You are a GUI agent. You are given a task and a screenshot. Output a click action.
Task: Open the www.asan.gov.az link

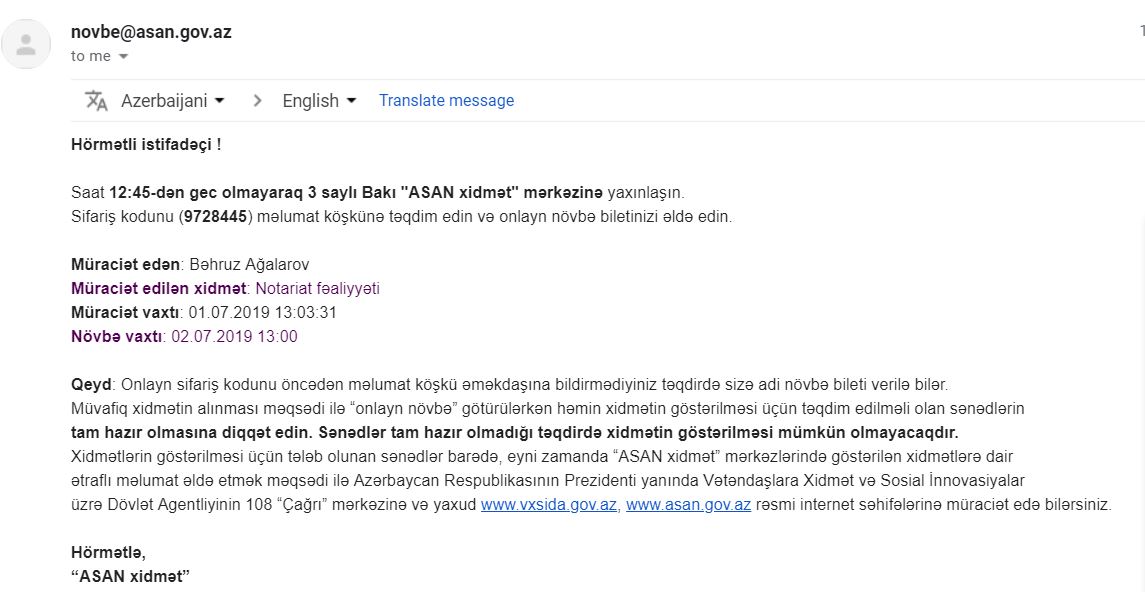689,504
